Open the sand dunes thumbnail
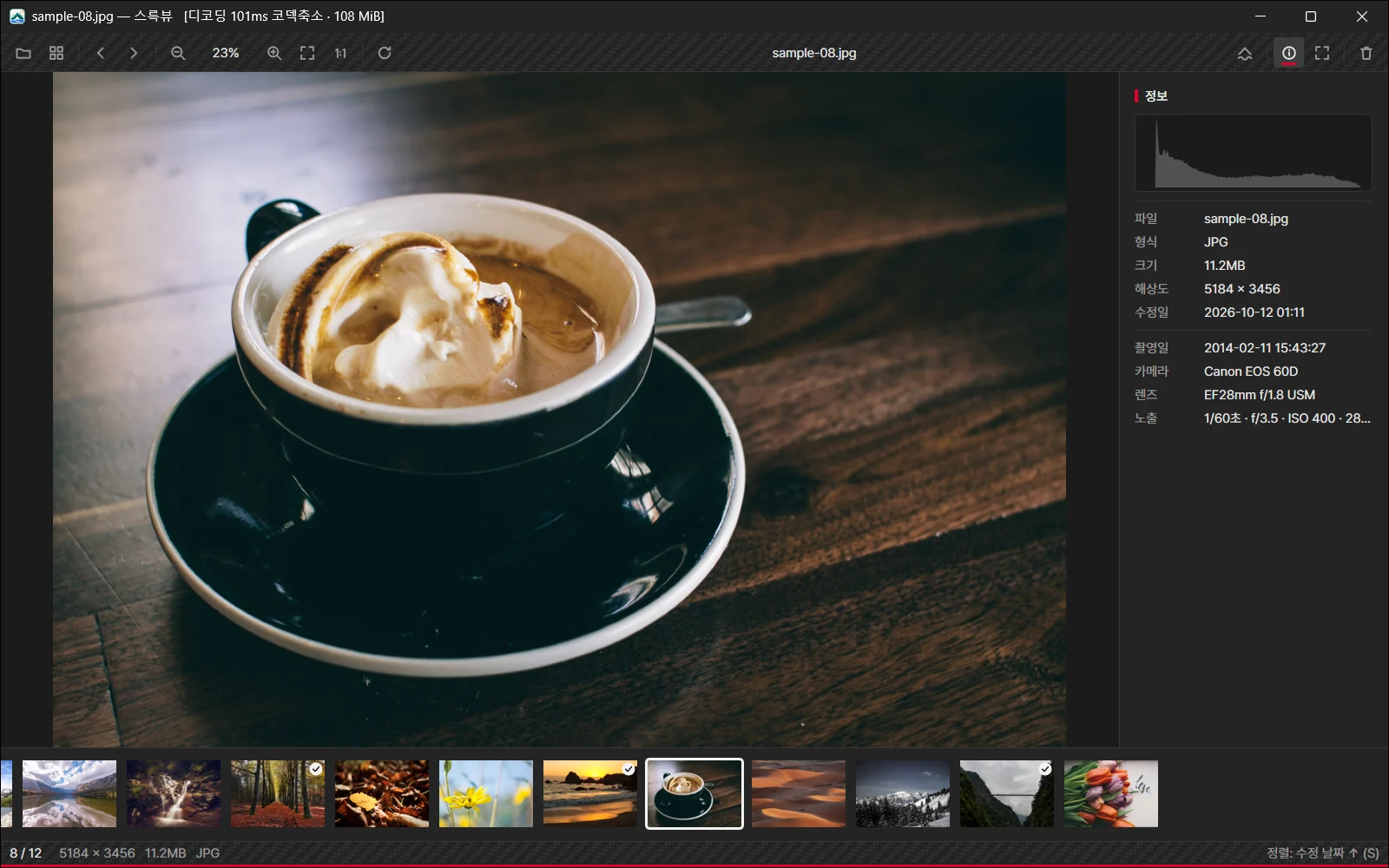 coord(799,794)
